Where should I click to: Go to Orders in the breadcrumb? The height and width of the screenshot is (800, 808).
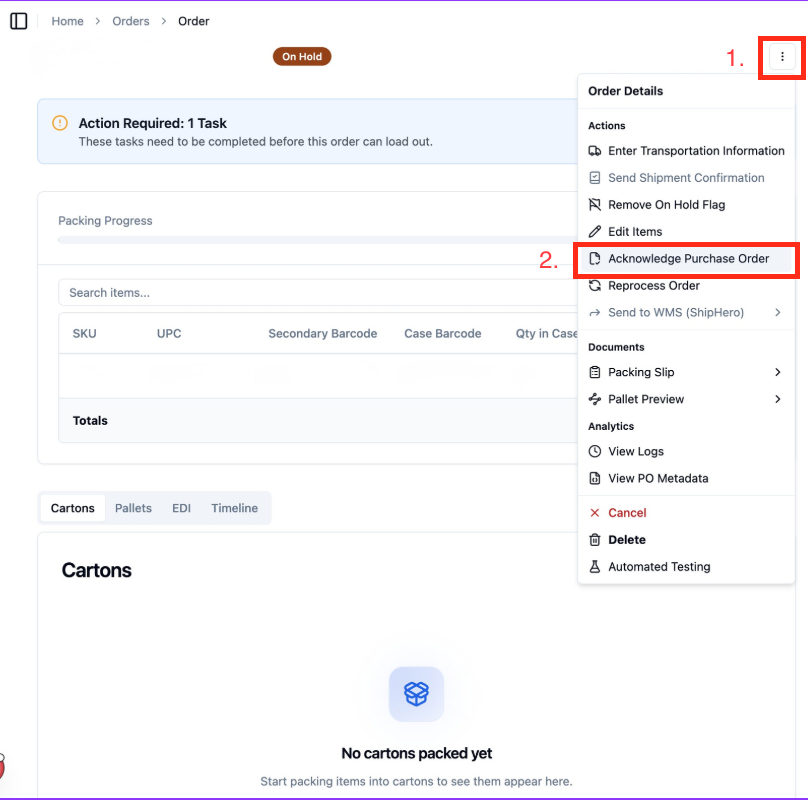pos(131,21)
